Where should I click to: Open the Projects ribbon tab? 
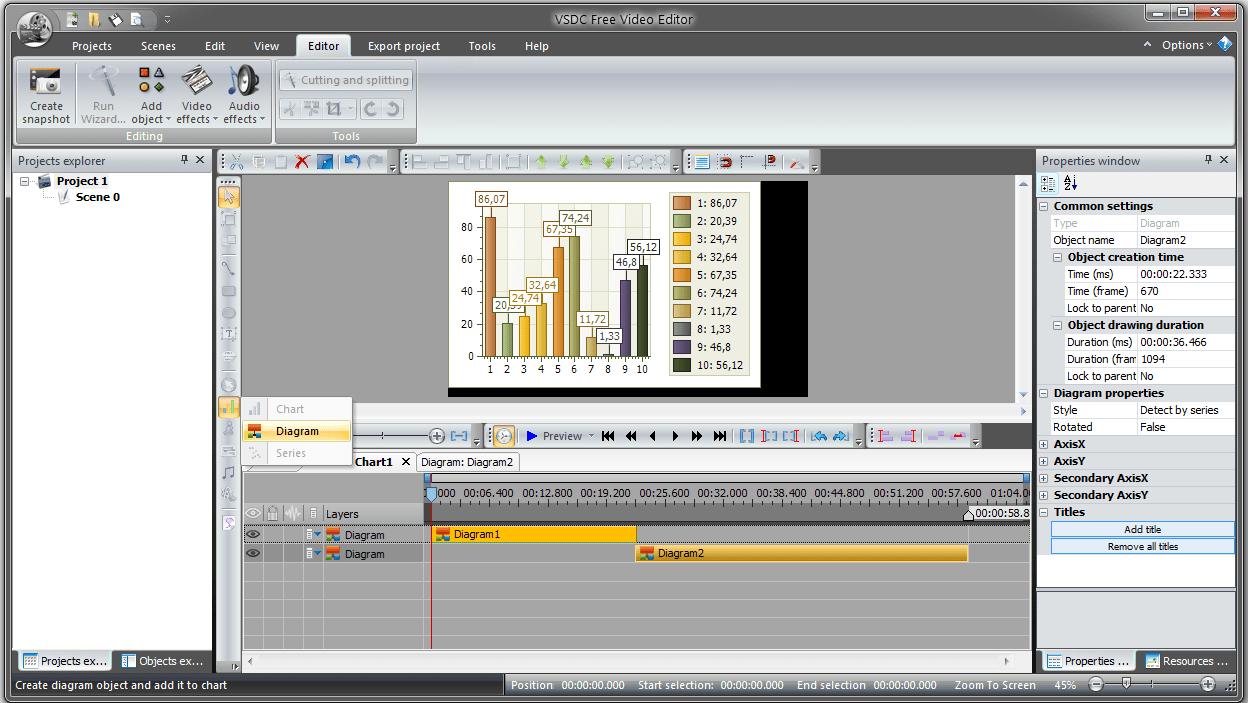click(x=92, y=46)
